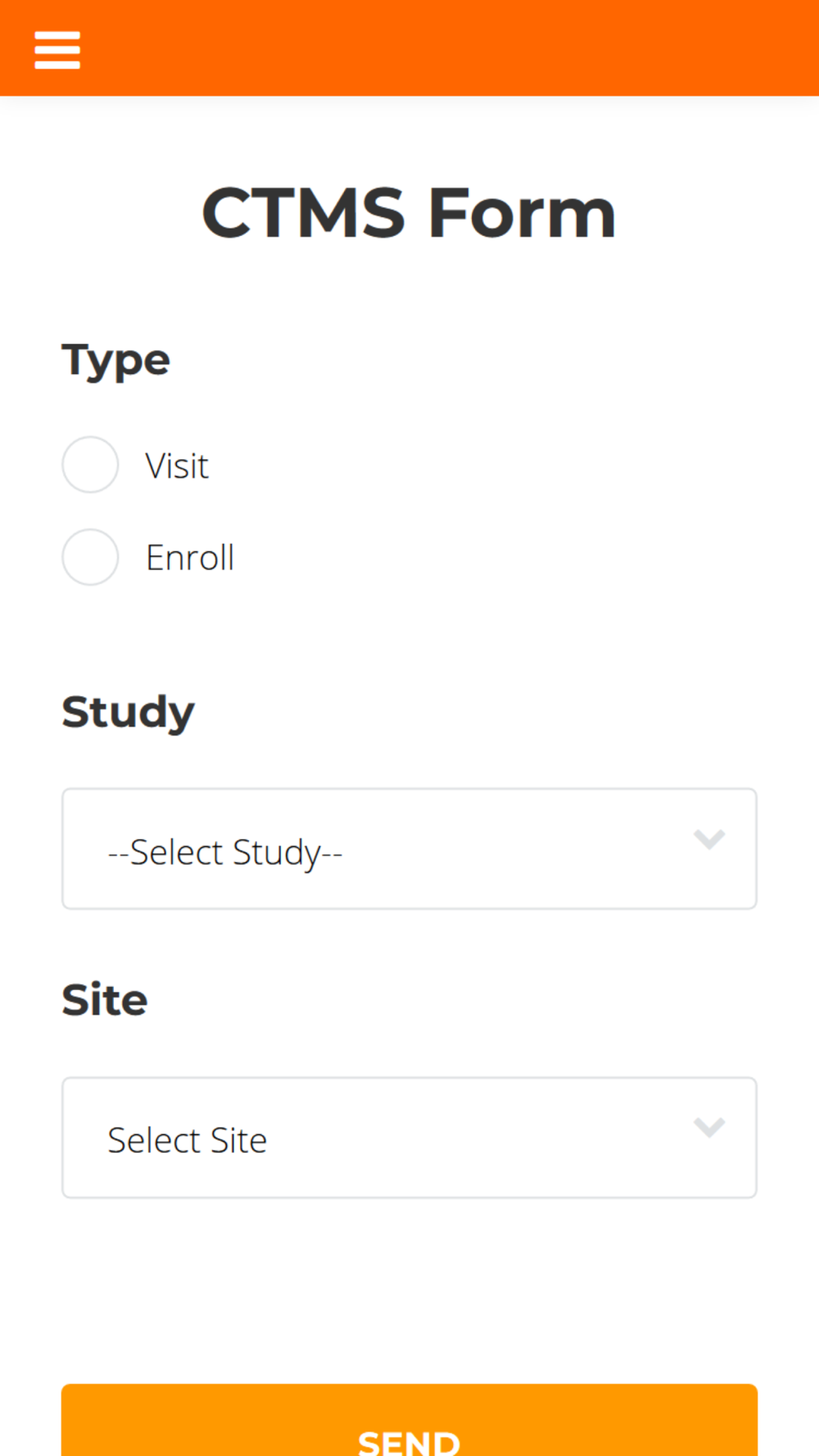Open the Select Site dropdown
The height and width of the screenshot is (1456, 819).
(409, 1137)
